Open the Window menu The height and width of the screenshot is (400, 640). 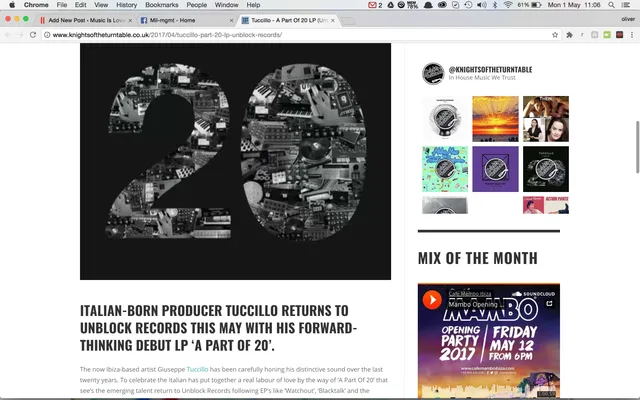pyautogui.click(x=227, y=5)
